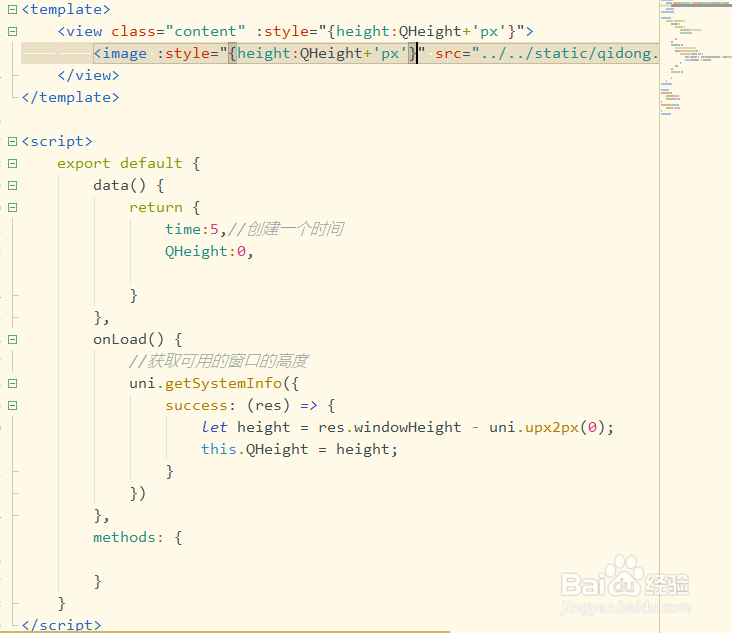Collapse the uni.getSystemInfo fold marker
The height and width of the screenshot is (633, 732).
click(x=13, y=383)
